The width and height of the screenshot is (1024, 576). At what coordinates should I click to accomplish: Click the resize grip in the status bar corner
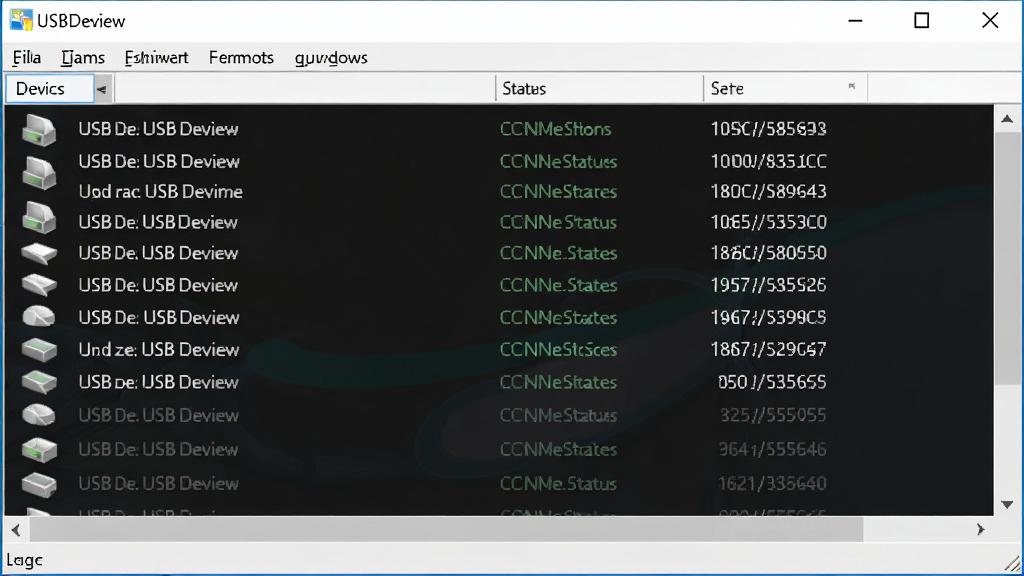click(1012, 563)
